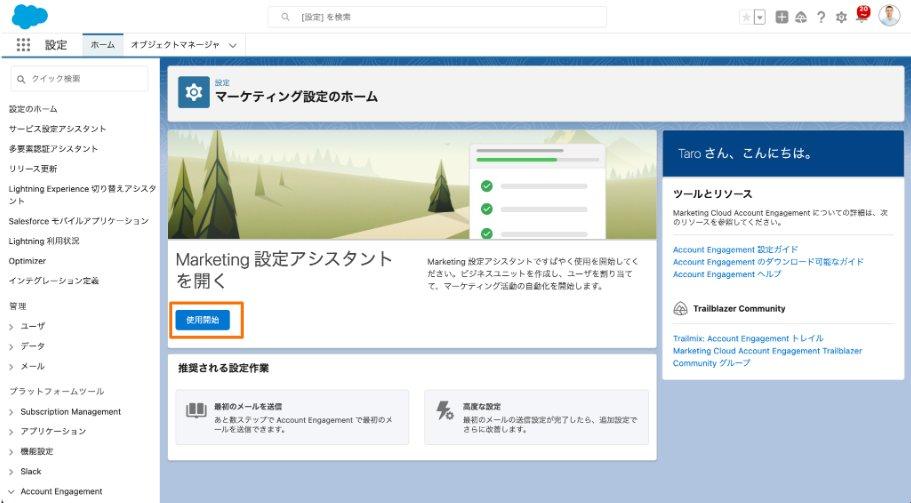
Task: Expand the メール section chevron
Action: pyautogui.click(x=11, y=367)
